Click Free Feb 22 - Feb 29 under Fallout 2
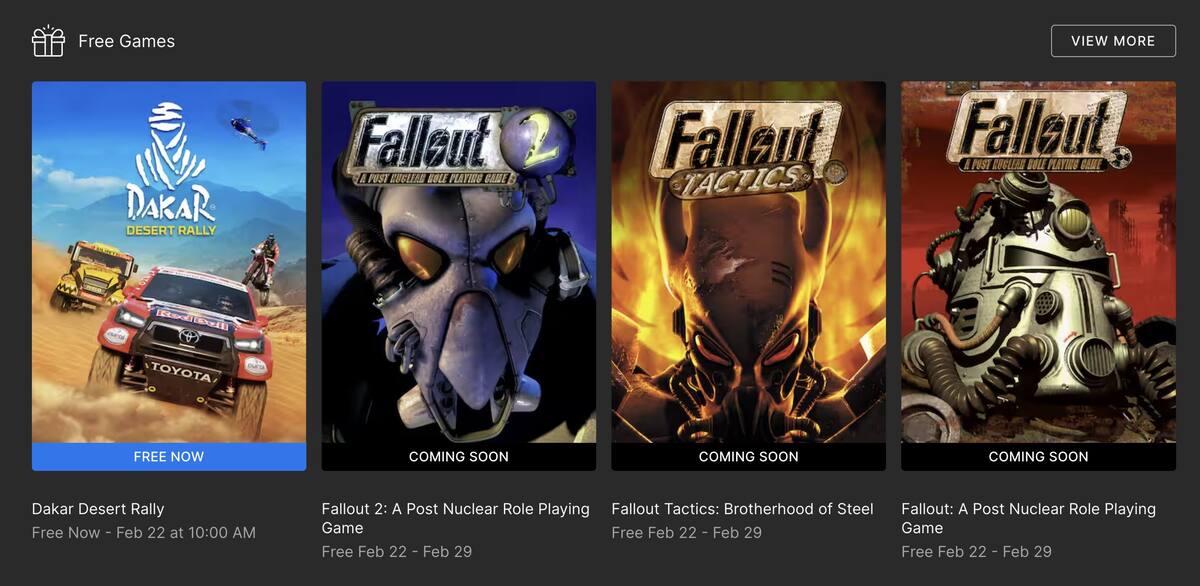The image size is (1200, 586). point(397,551)
